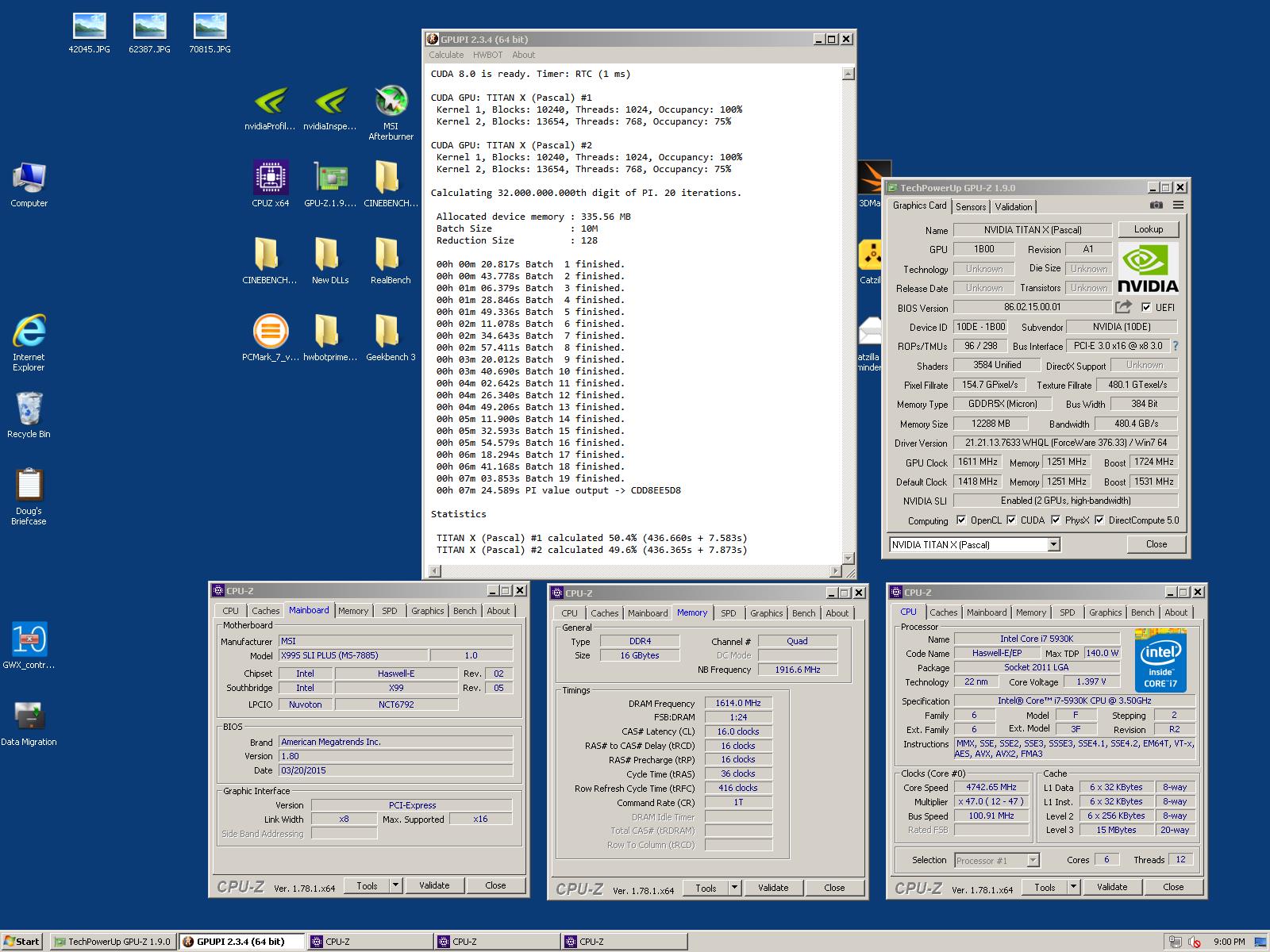Select Caches tab in right CPU-Z window
The image size is (1270, 952).
coord(944,612)
